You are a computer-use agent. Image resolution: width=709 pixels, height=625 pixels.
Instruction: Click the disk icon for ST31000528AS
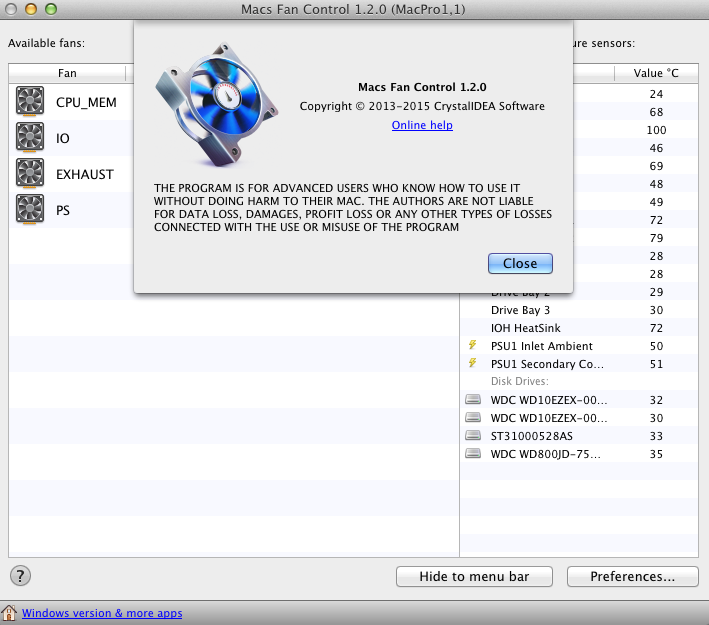click(473, 435)
